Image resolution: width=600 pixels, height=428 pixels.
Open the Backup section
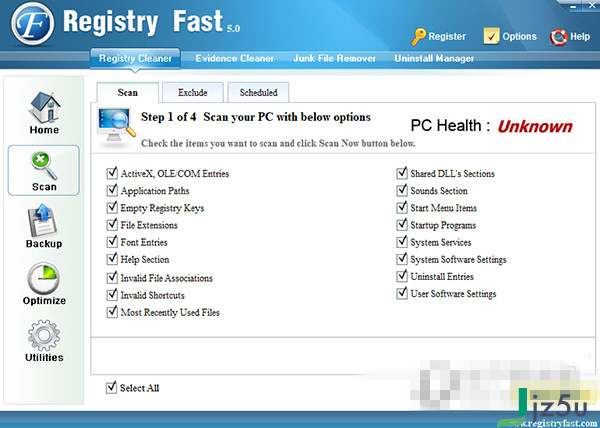[44, 226]
